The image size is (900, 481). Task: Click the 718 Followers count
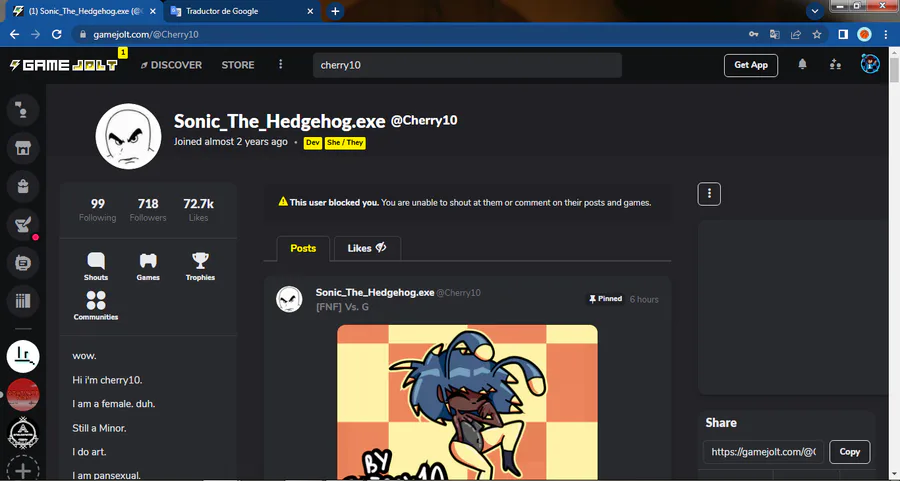click(x=148, y=210)
